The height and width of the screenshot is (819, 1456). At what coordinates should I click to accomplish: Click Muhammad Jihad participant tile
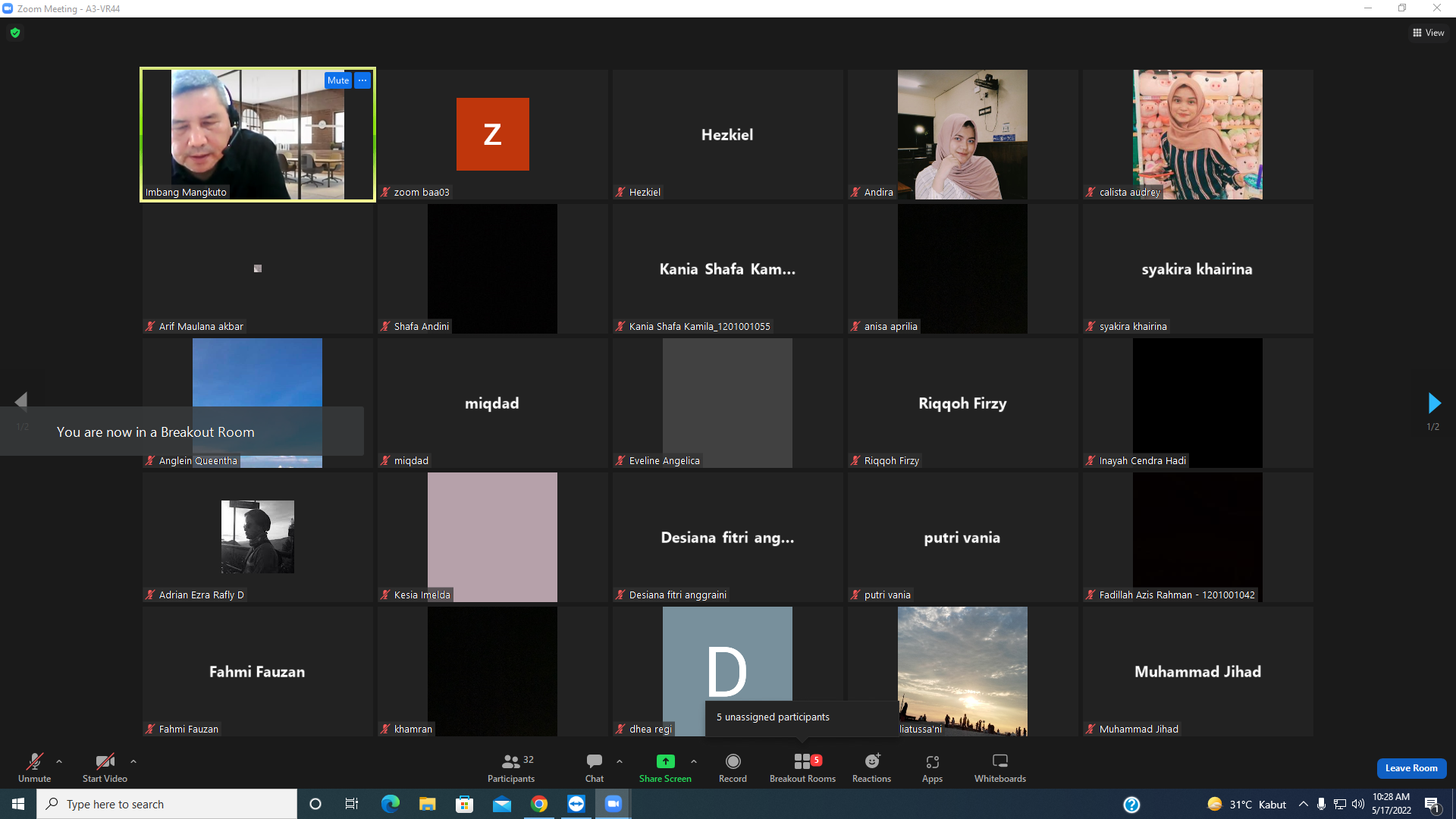pos(1198,671)
